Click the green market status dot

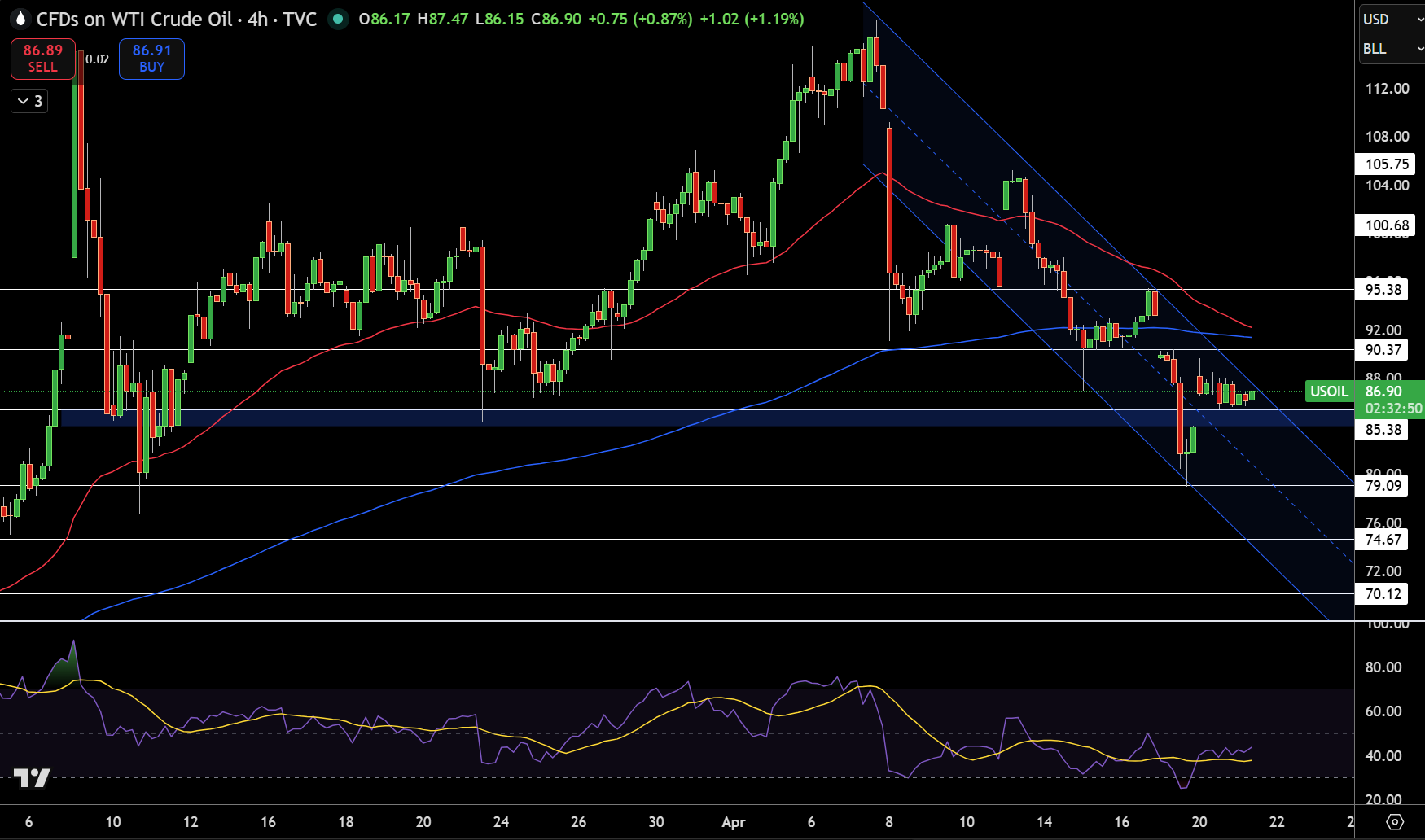[337, 19]
